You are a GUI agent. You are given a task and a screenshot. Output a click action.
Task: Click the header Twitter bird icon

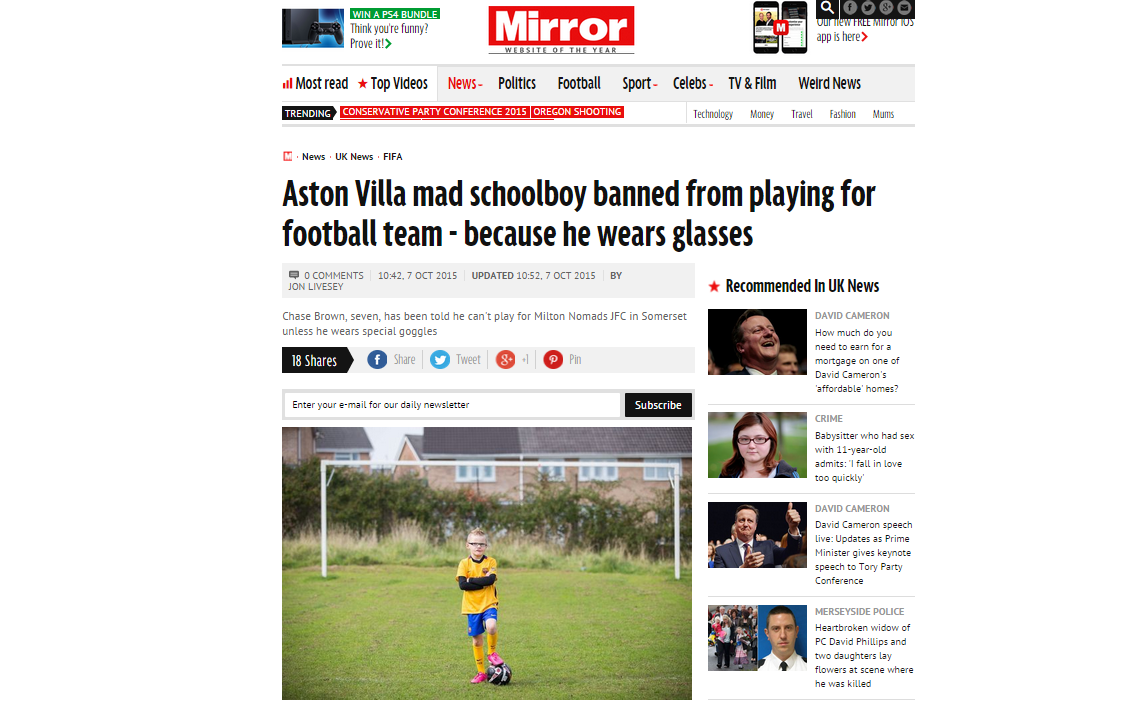click(x=868, y=8)
